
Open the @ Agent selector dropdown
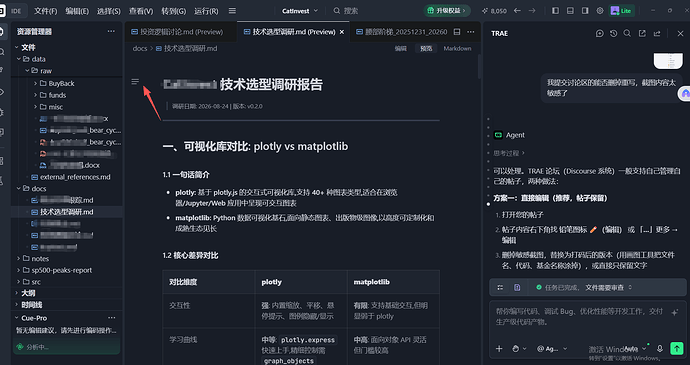coord(552,349)
